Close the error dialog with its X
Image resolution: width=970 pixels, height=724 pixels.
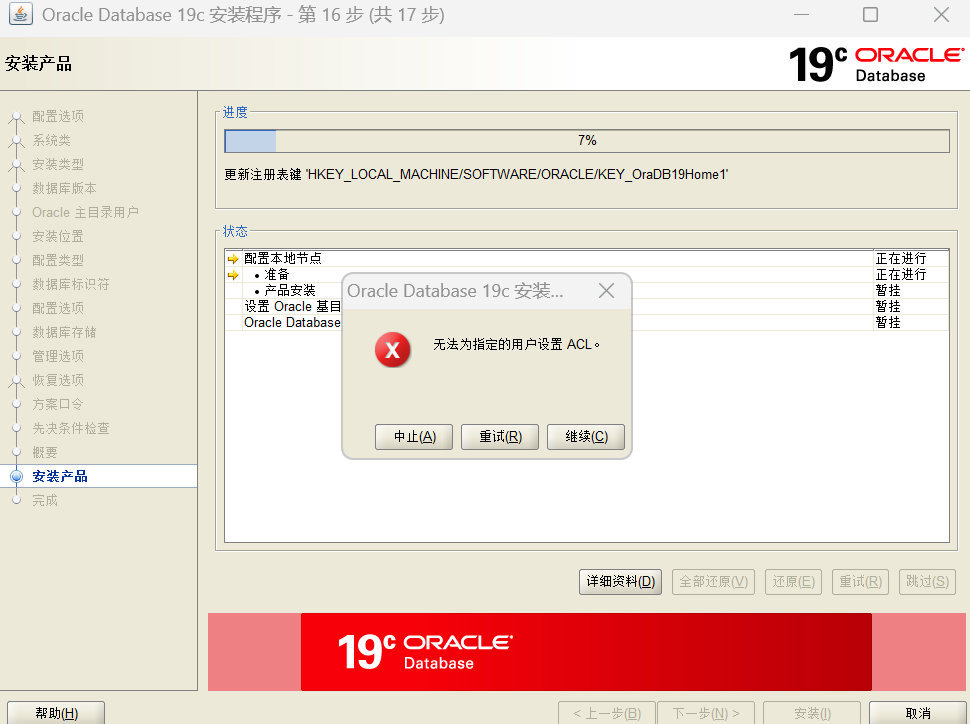(x=606, y=290)
